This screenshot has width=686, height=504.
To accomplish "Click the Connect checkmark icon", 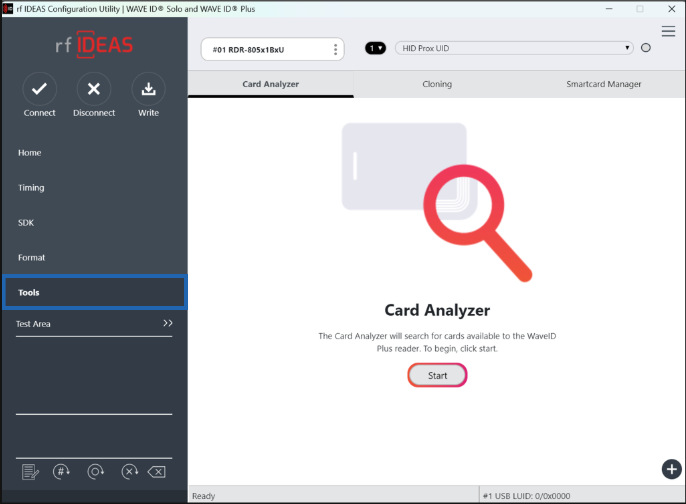I will click(x=39, y=89).
